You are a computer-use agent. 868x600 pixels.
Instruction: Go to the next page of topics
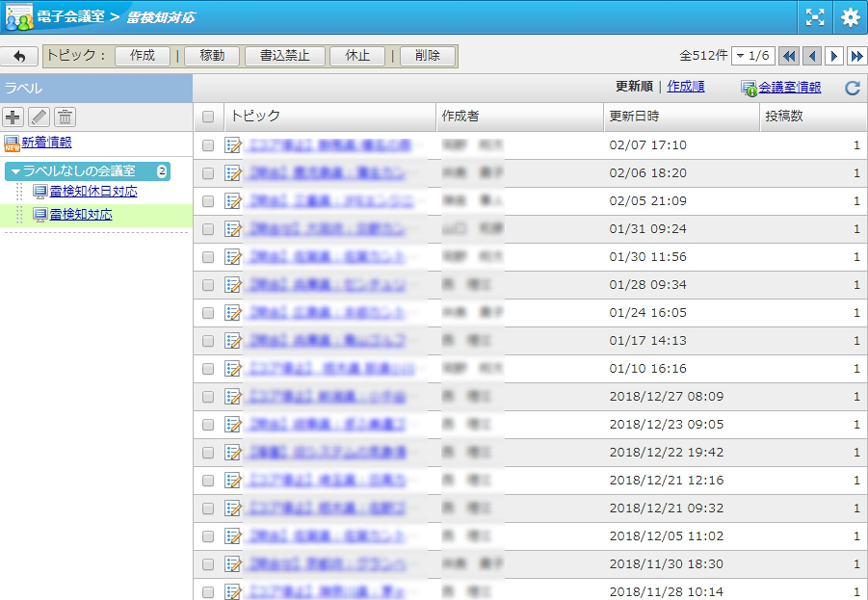click(x=834, y=56)
